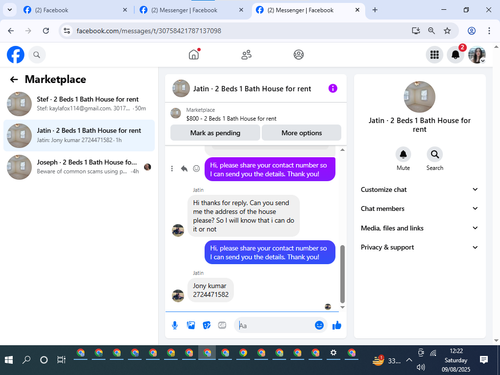
Task: Attach a photo using the image icon
Action: tap(191, 325)
